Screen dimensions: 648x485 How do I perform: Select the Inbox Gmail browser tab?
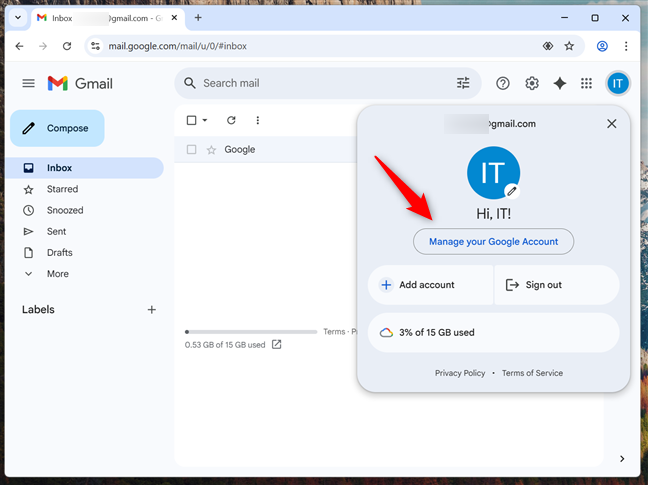[108, 18]
